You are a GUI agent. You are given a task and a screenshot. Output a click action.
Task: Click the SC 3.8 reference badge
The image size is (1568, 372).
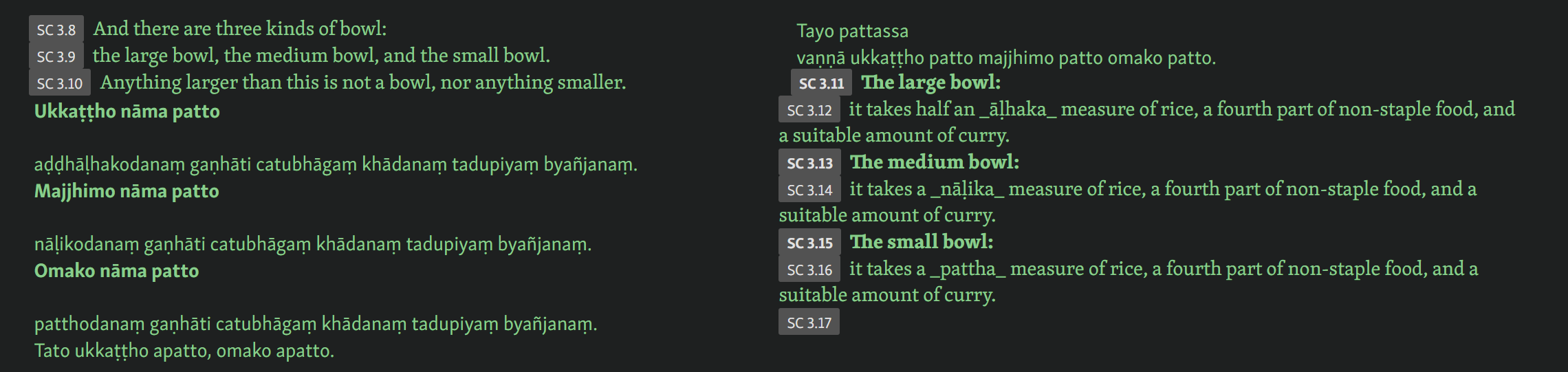(56, 30)
